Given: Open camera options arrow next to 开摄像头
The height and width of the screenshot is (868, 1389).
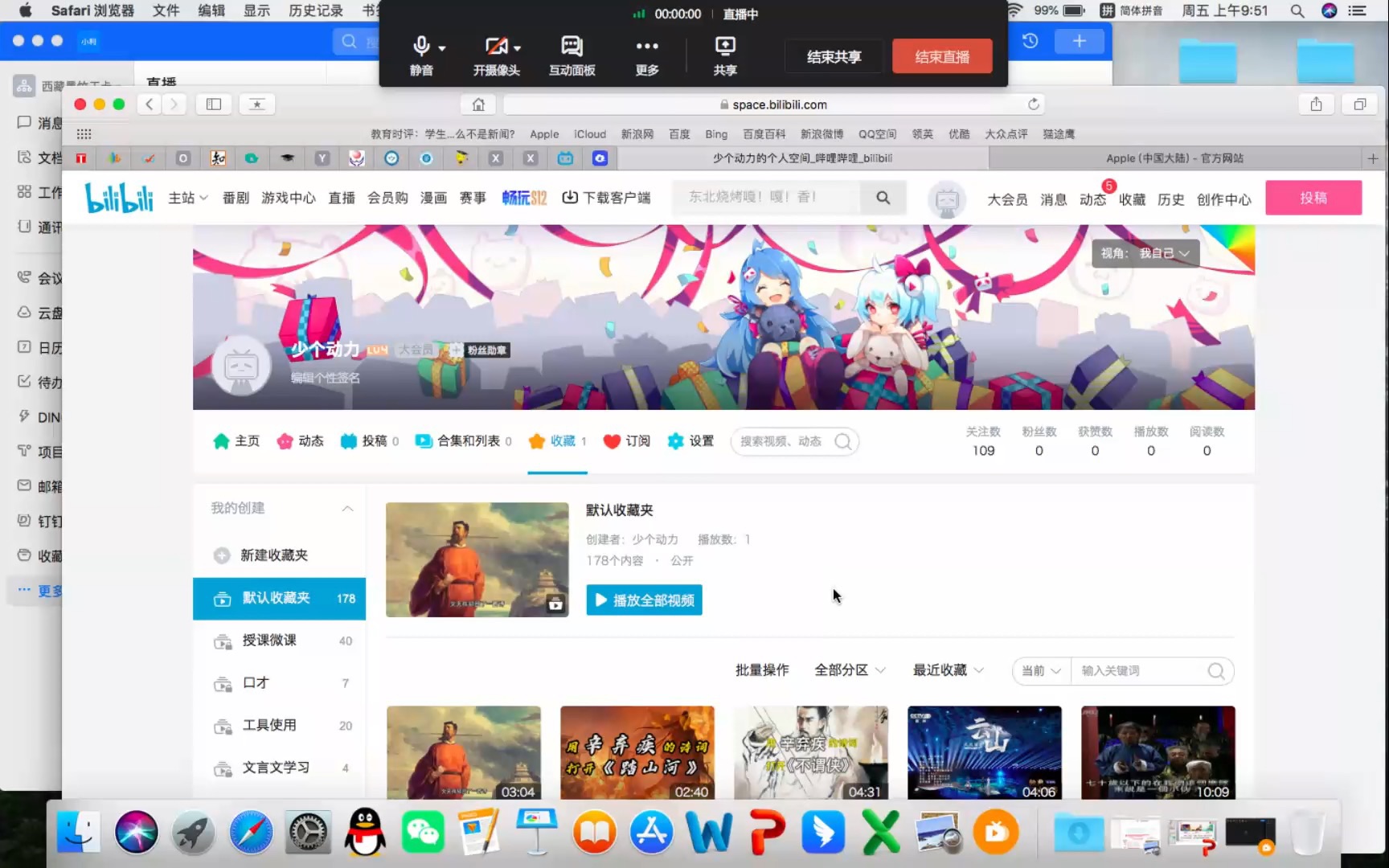Looking at the screenshot, I should coord(518,47).
